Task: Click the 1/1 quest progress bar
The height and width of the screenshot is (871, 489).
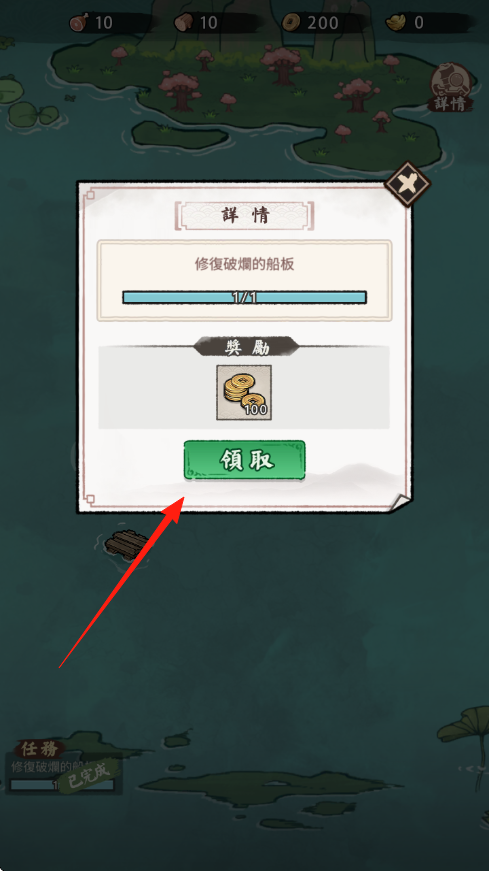Action: [244, 297]
